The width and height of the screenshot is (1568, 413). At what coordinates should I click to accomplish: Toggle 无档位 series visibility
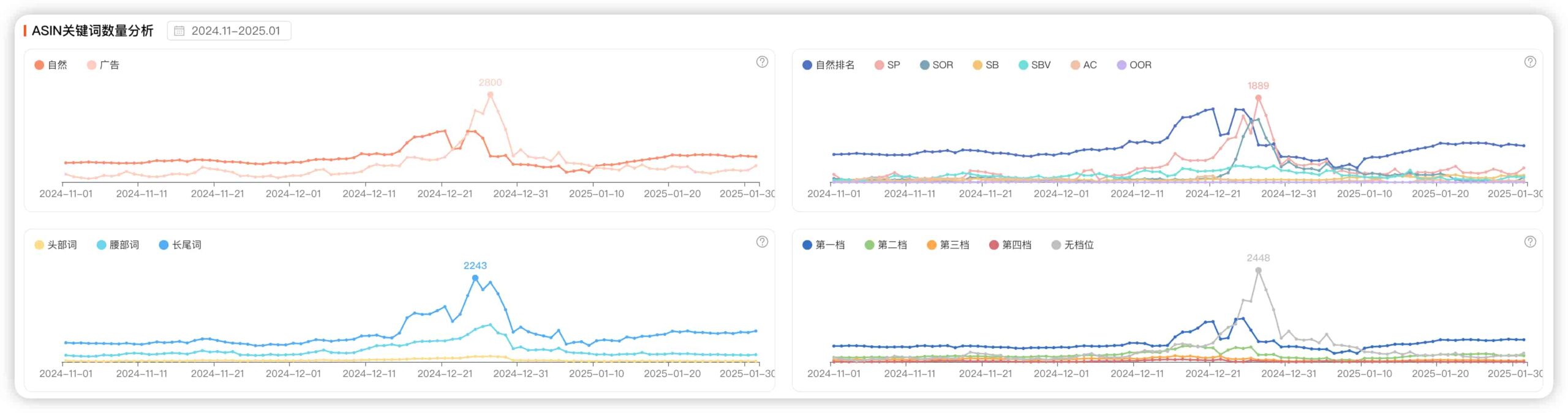point(1072,245)
